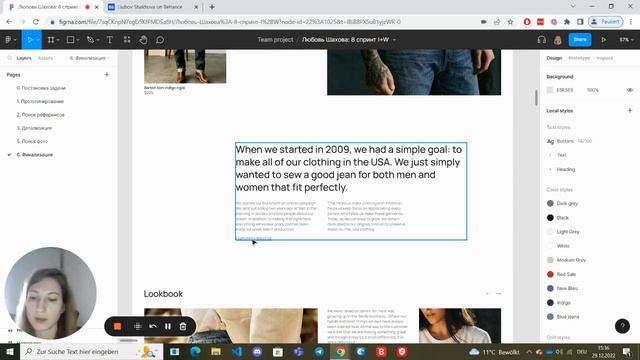The image size is (640, 360).
Task: Select the Buttons text style
Action: (x=569, y=141)
